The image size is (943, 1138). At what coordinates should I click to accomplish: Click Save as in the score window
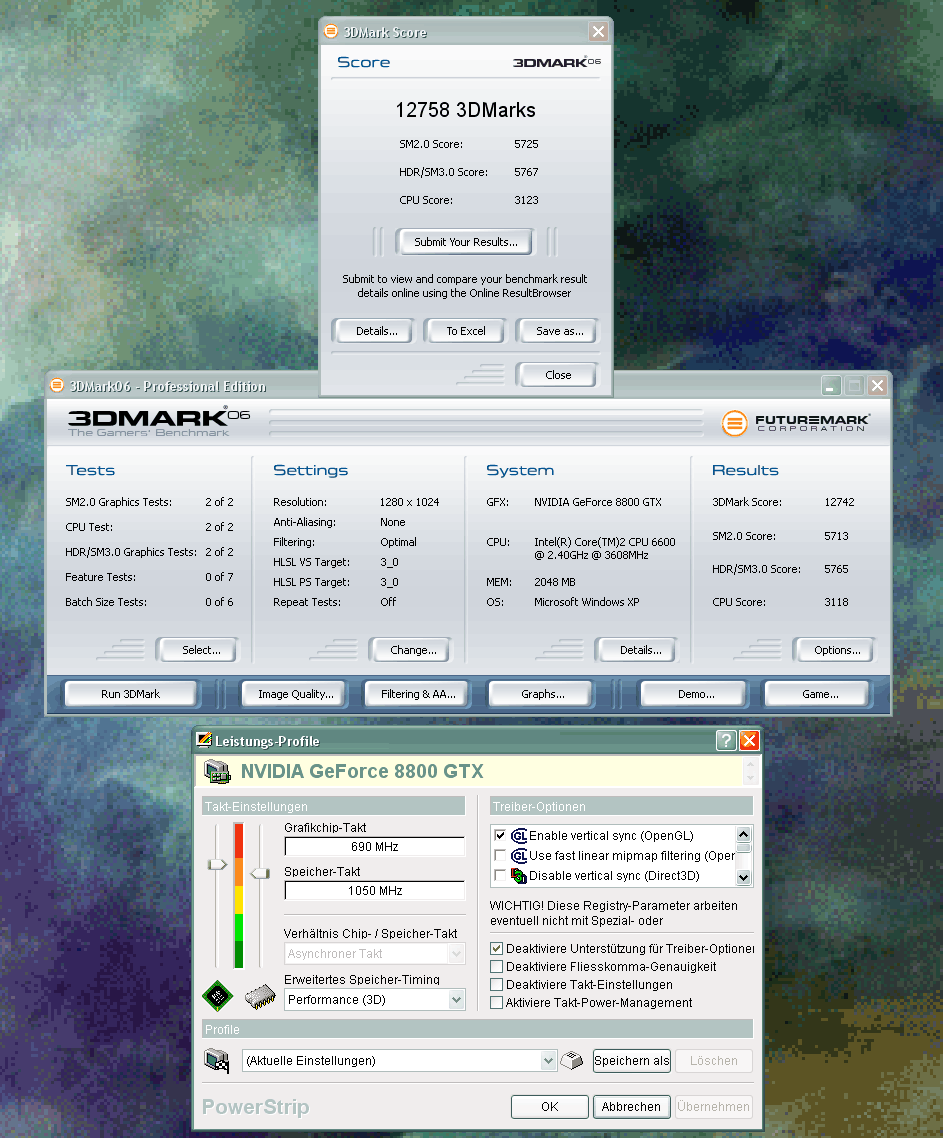(x=558, y=331)
